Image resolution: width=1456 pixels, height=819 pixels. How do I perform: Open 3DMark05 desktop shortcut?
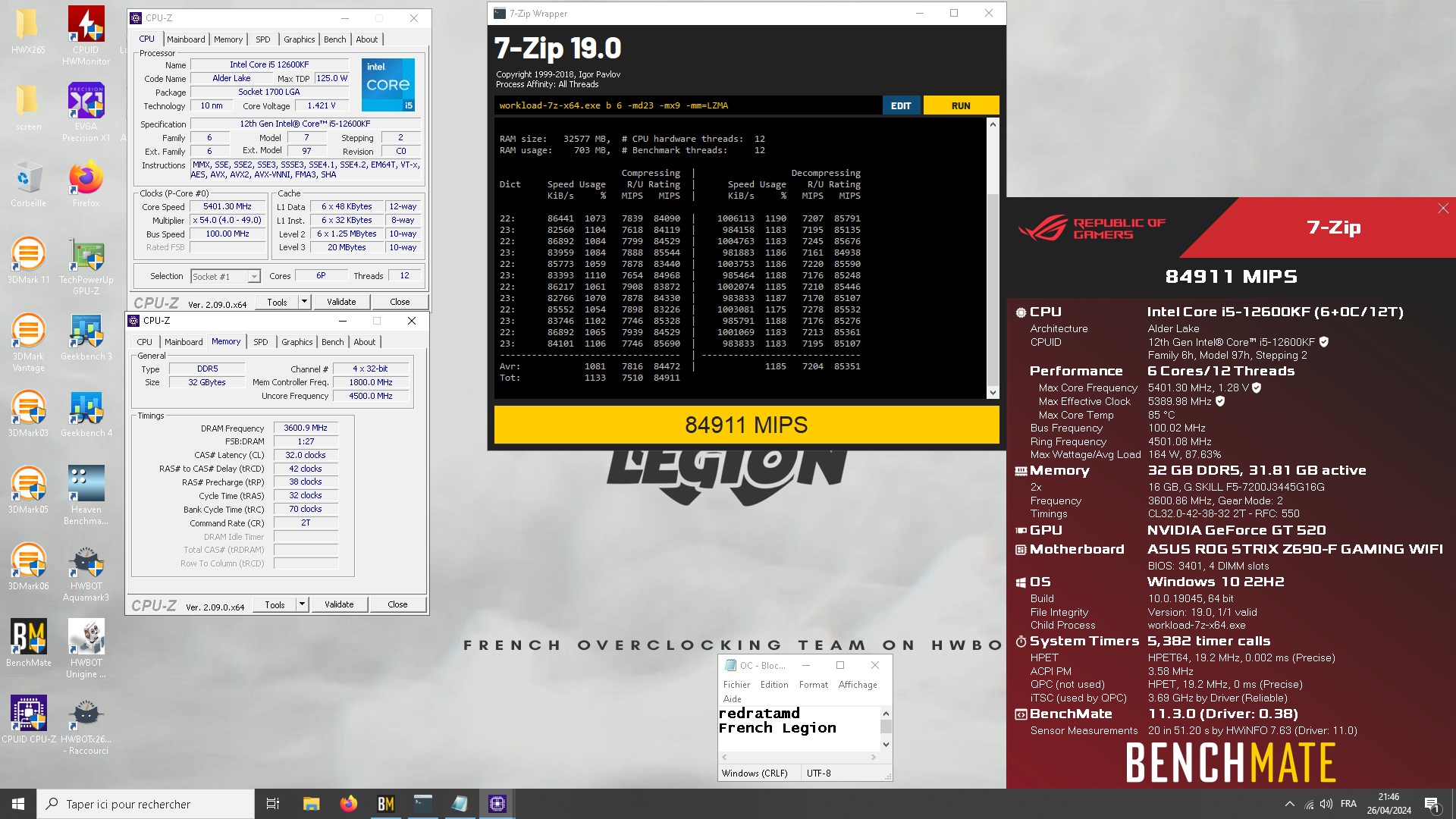[x=28, y=490]
